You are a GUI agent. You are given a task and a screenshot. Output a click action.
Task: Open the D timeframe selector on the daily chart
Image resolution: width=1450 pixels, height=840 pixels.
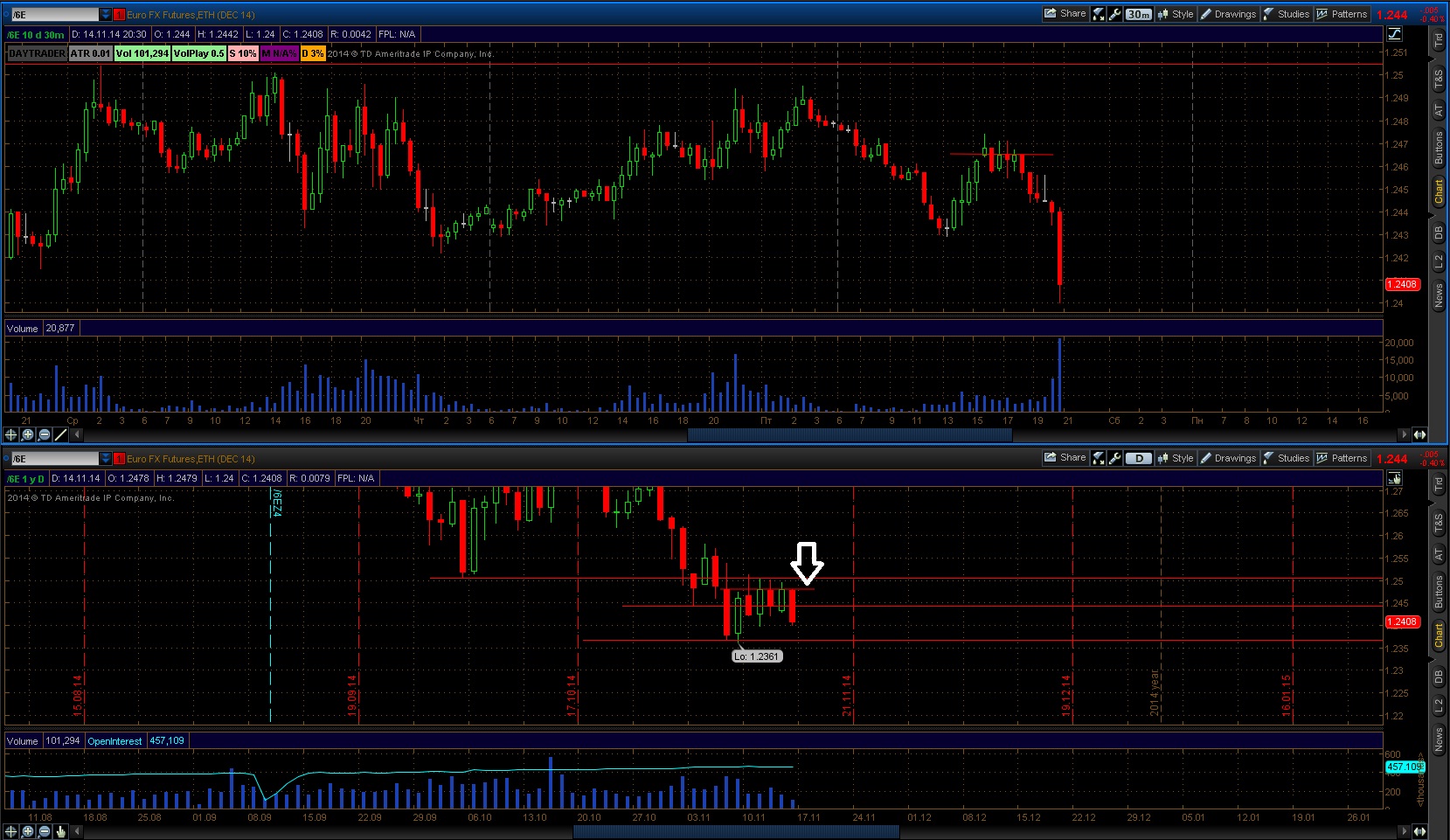[1138, 458]
